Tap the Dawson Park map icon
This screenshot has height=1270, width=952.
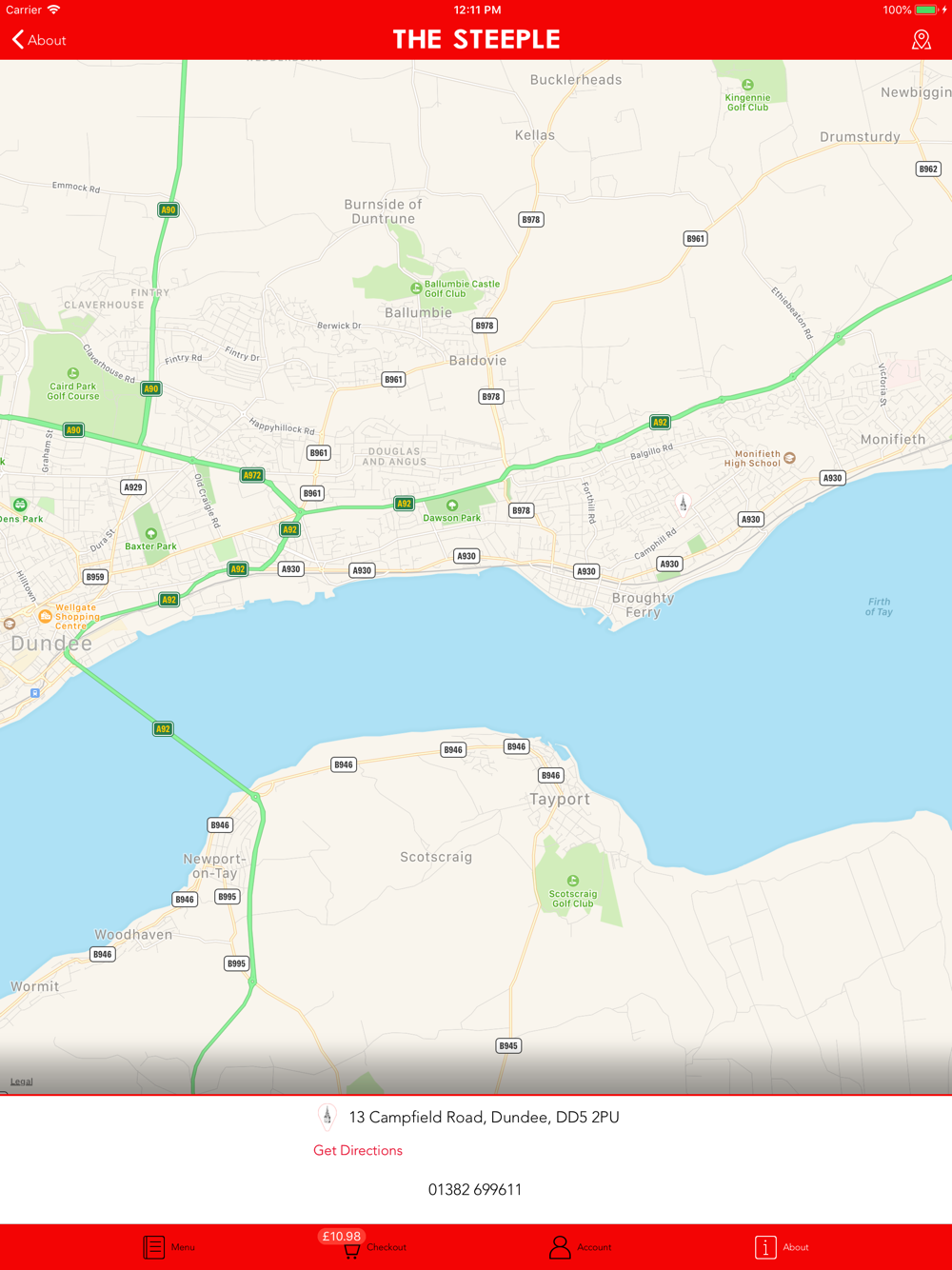coord(452,506)
